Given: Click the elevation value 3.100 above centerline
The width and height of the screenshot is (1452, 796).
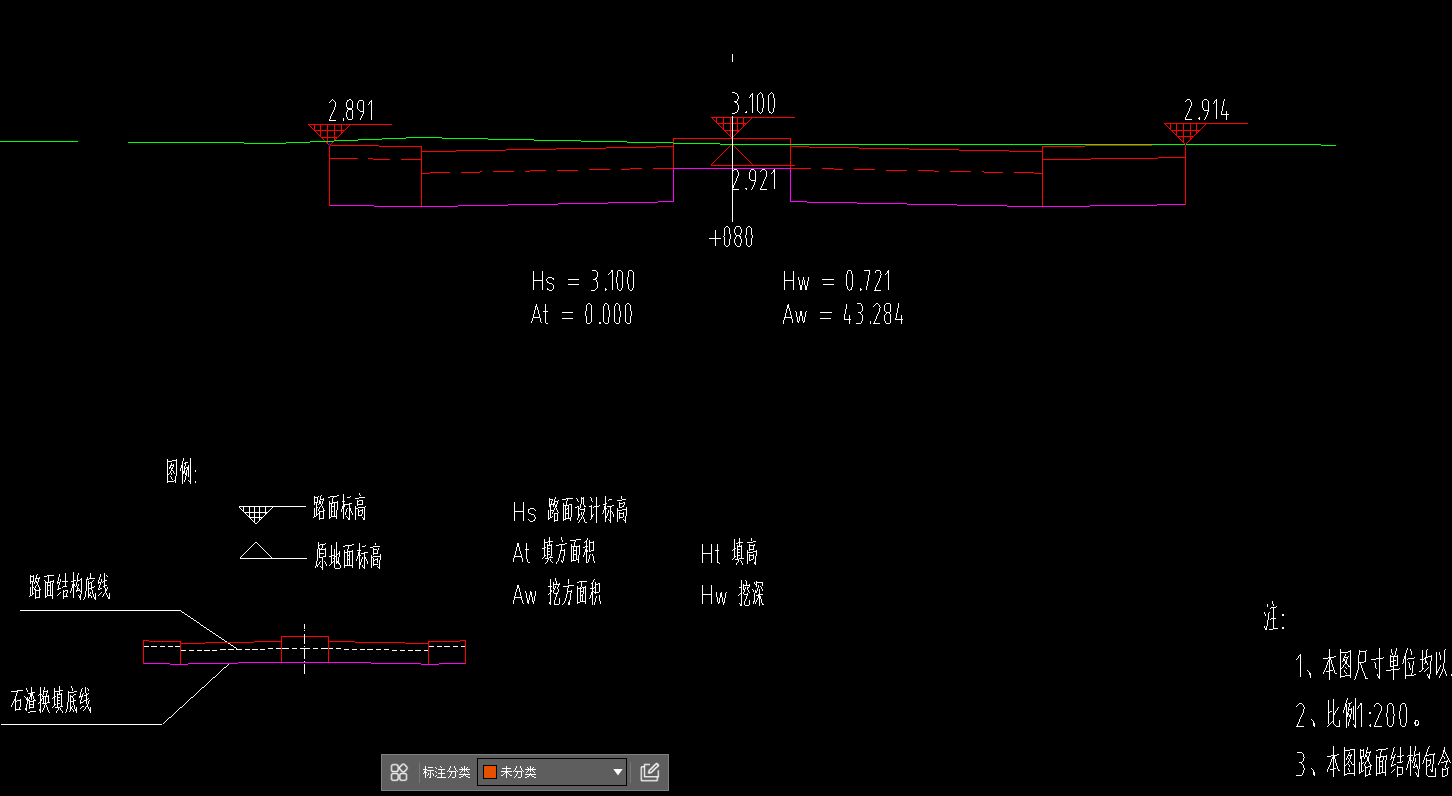Looking at the screenshot, I should [x=753, y=103].
